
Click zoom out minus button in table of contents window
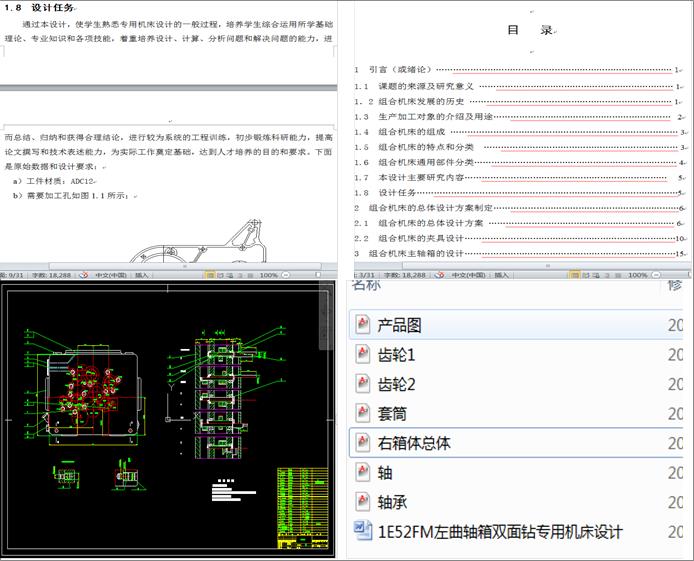pyautogui.click(x=656, y=275)
